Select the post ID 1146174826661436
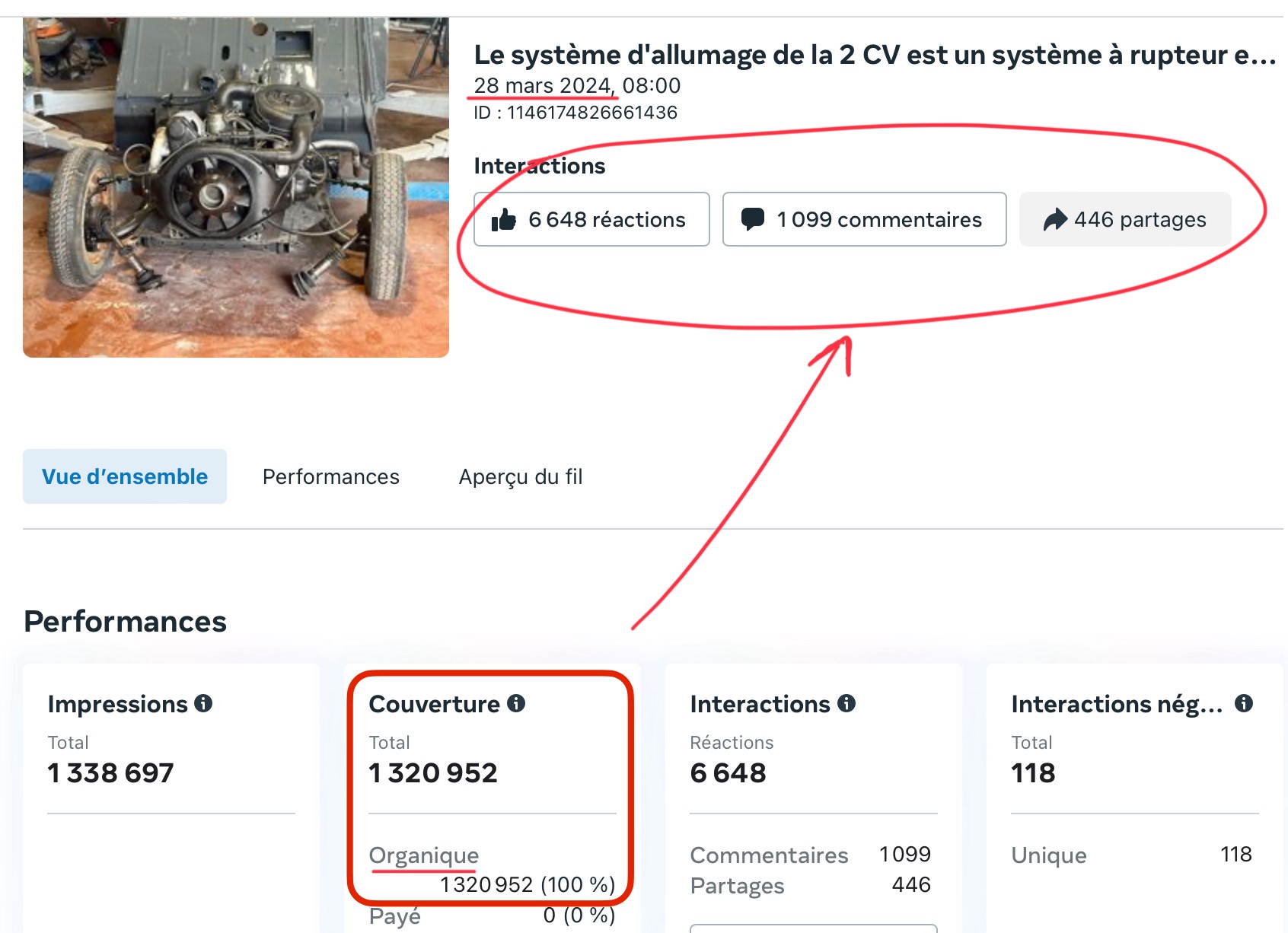 (575, 113)
